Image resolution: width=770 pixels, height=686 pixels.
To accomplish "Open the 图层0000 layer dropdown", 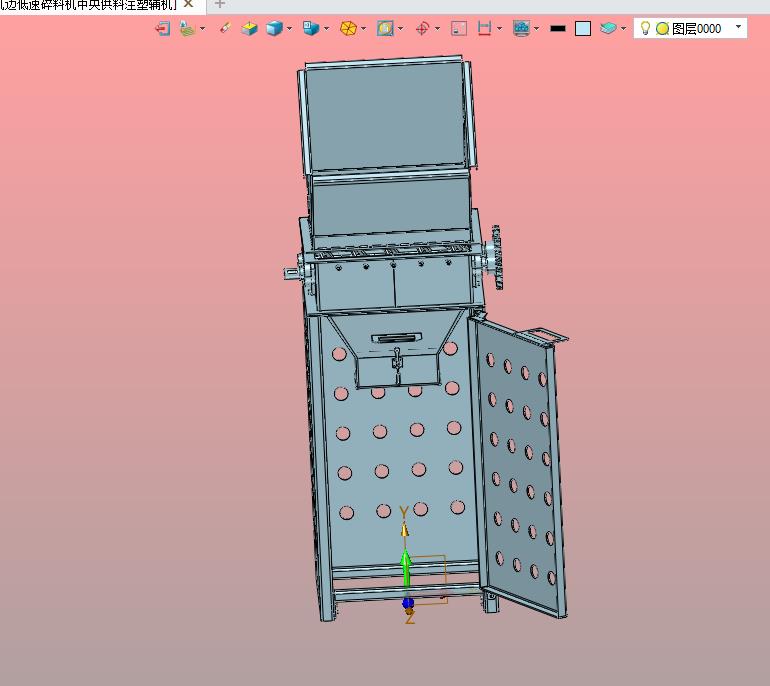I will pos(738,27).
